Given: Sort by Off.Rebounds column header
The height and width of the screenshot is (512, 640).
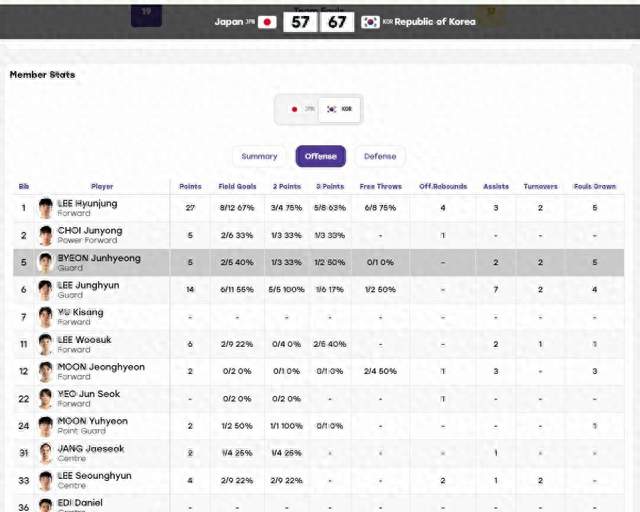Looking at the screenshot, I should coord(443,187).
